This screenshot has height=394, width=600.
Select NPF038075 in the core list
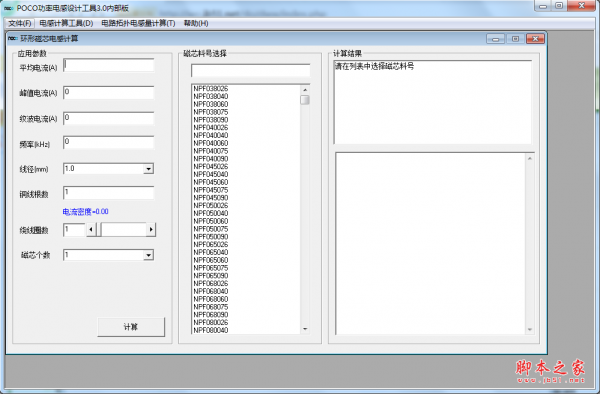point(211,112)
